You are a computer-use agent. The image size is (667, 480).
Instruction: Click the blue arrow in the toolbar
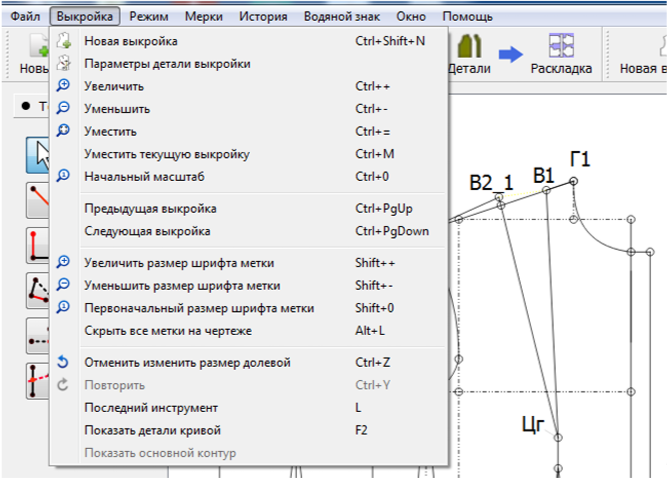point(510,54)
